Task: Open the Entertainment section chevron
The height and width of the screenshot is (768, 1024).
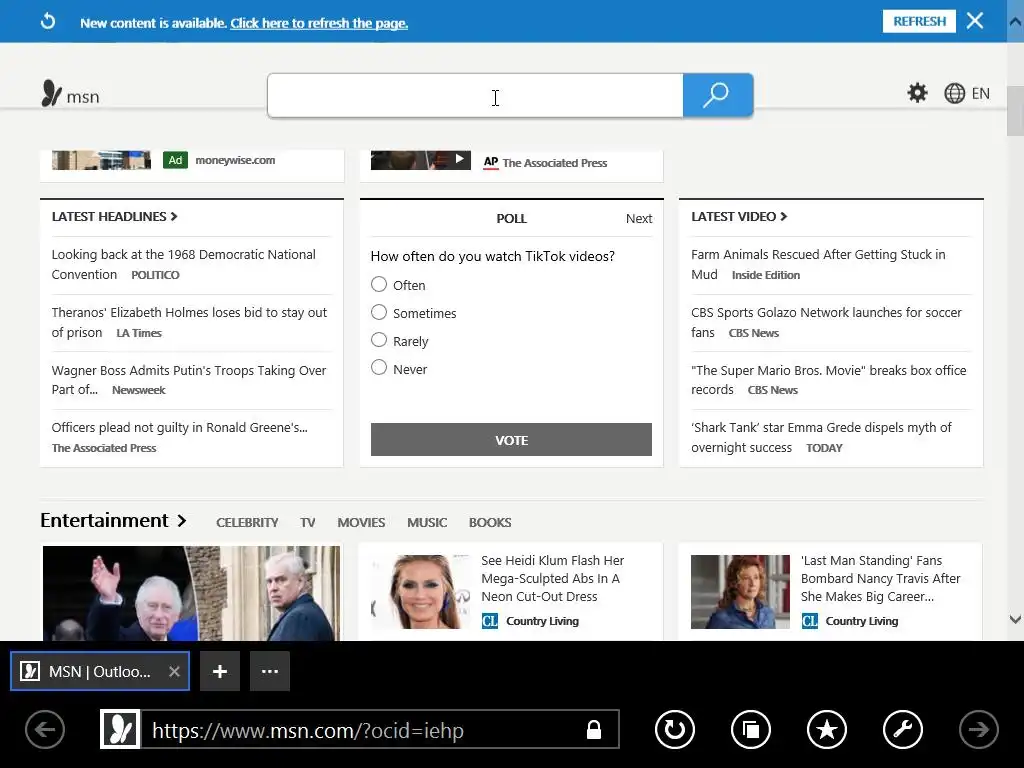Action: pyautogui.click(x=182, y=520)
